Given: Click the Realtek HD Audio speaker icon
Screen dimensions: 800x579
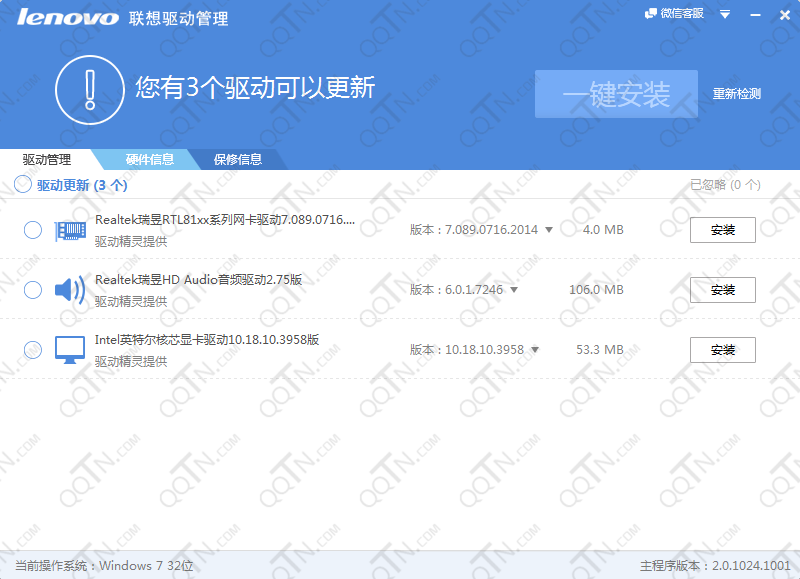Looking at the screenshot, I should point(69,290).
